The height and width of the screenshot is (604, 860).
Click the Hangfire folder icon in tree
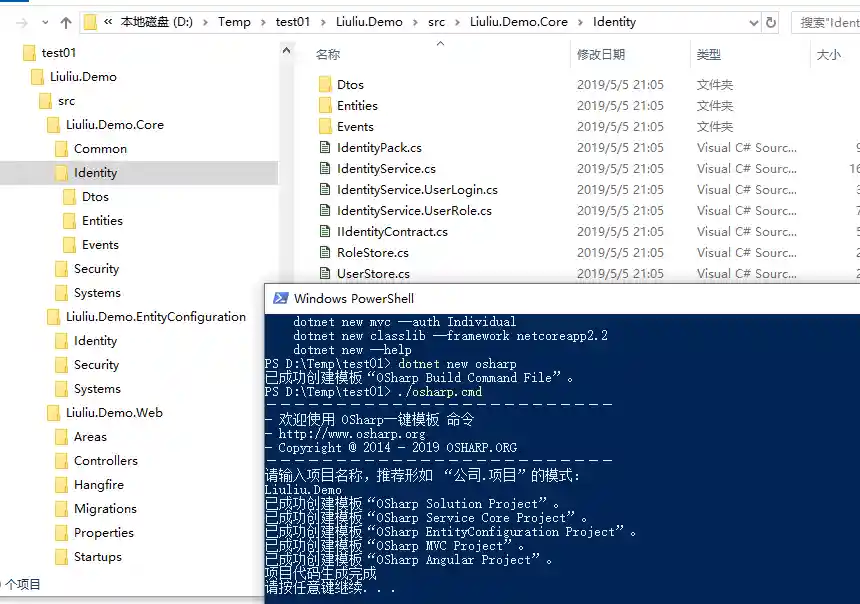(x=61, y=485)
